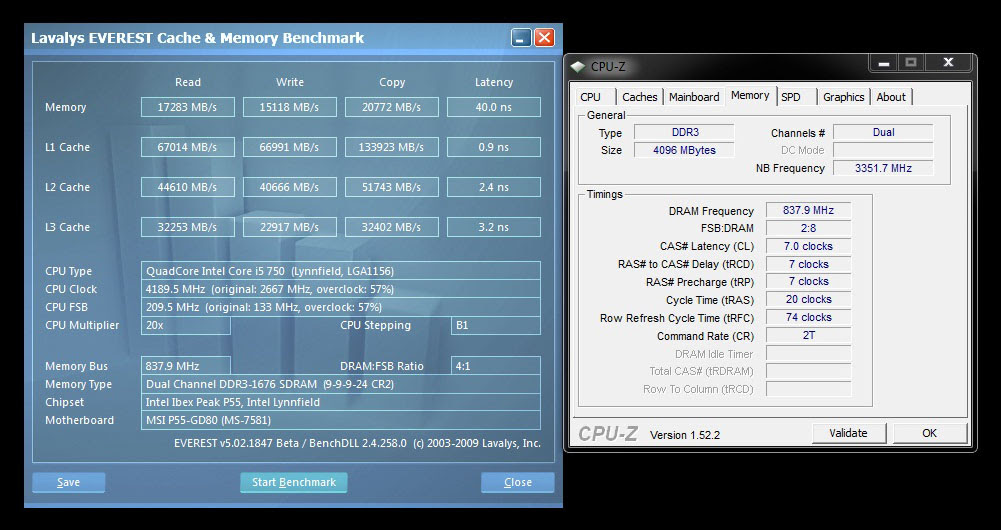1001x530 pixels.
Task: Click the L2 Cache Write value 40666 MB/s
Action: pos(290,187)
